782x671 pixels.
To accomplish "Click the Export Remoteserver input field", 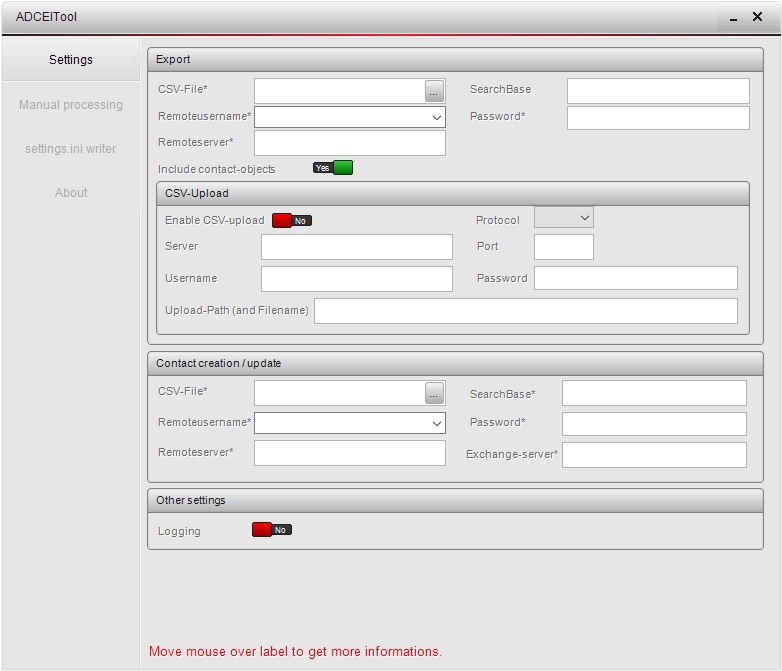I will pos(349,143).
